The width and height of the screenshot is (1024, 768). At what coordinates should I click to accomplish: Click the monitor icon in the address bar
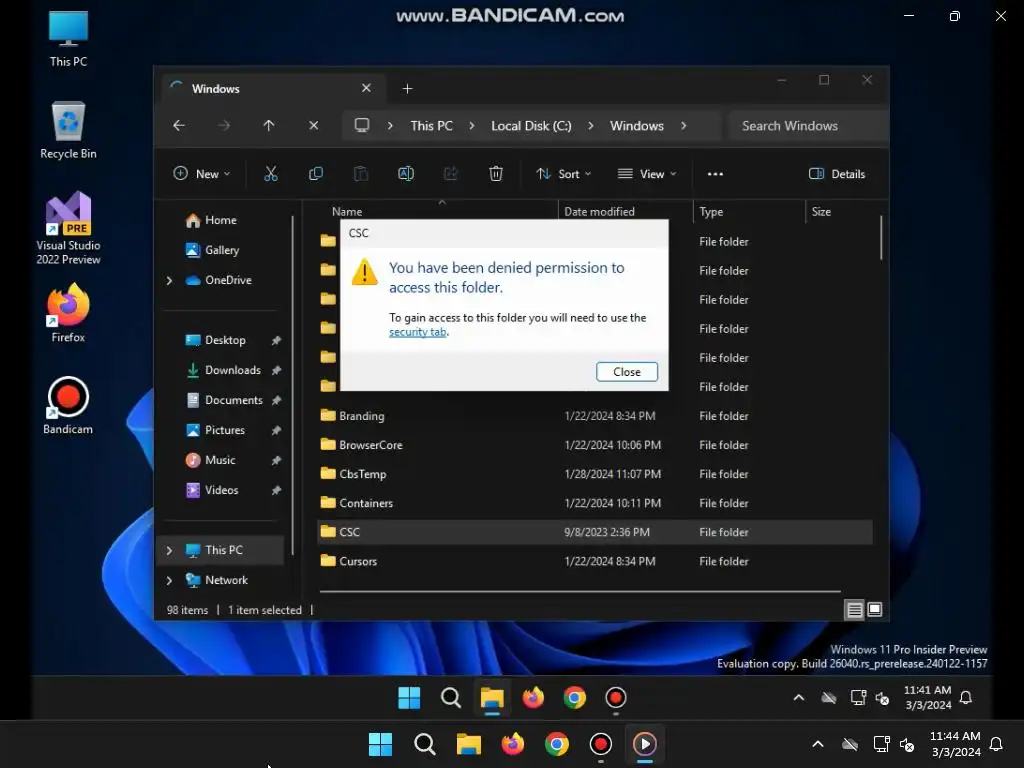pyautogui.click(x=362, y=125)
